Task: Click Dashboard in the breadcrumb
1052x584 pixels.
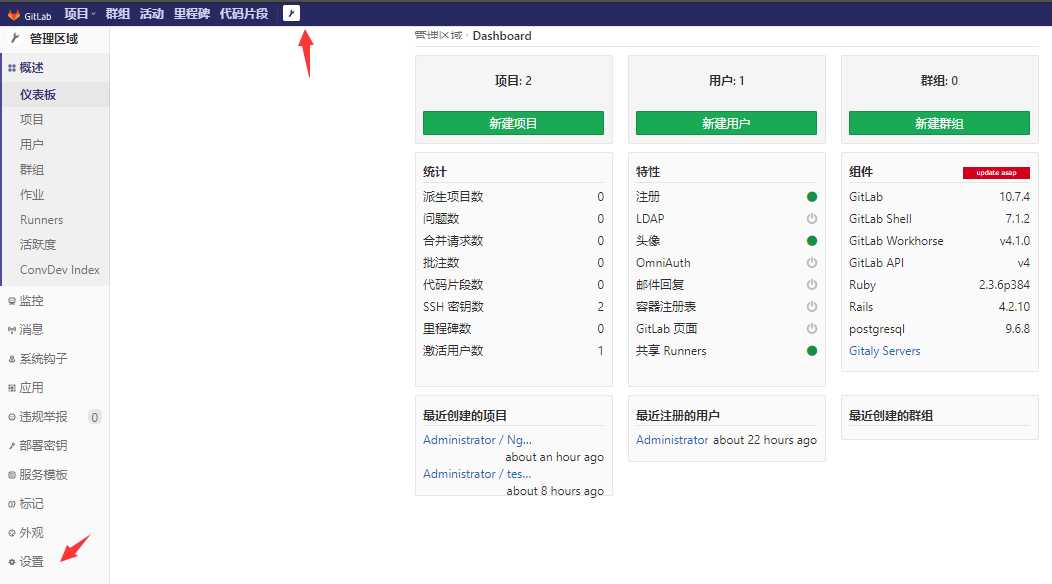Action: coord(502,36)
